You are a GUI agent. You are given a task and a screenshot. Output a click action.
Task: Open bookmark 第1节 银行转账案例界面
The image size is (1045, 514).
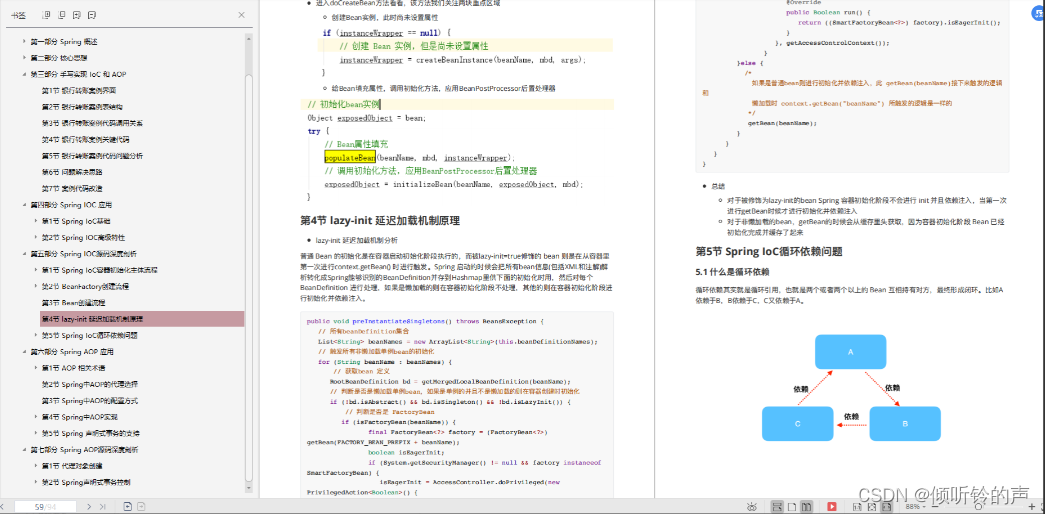tap(79, 90)
